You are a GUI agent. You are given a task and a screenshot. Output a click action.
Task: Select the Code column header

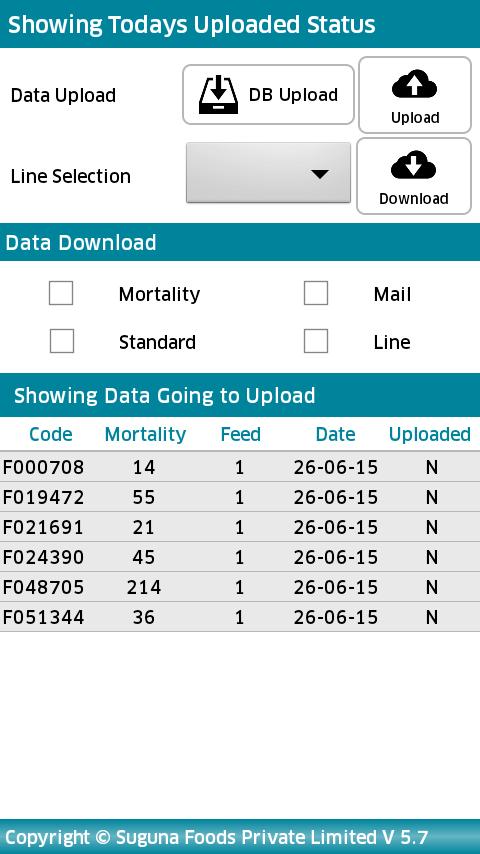tap(51, 434)
